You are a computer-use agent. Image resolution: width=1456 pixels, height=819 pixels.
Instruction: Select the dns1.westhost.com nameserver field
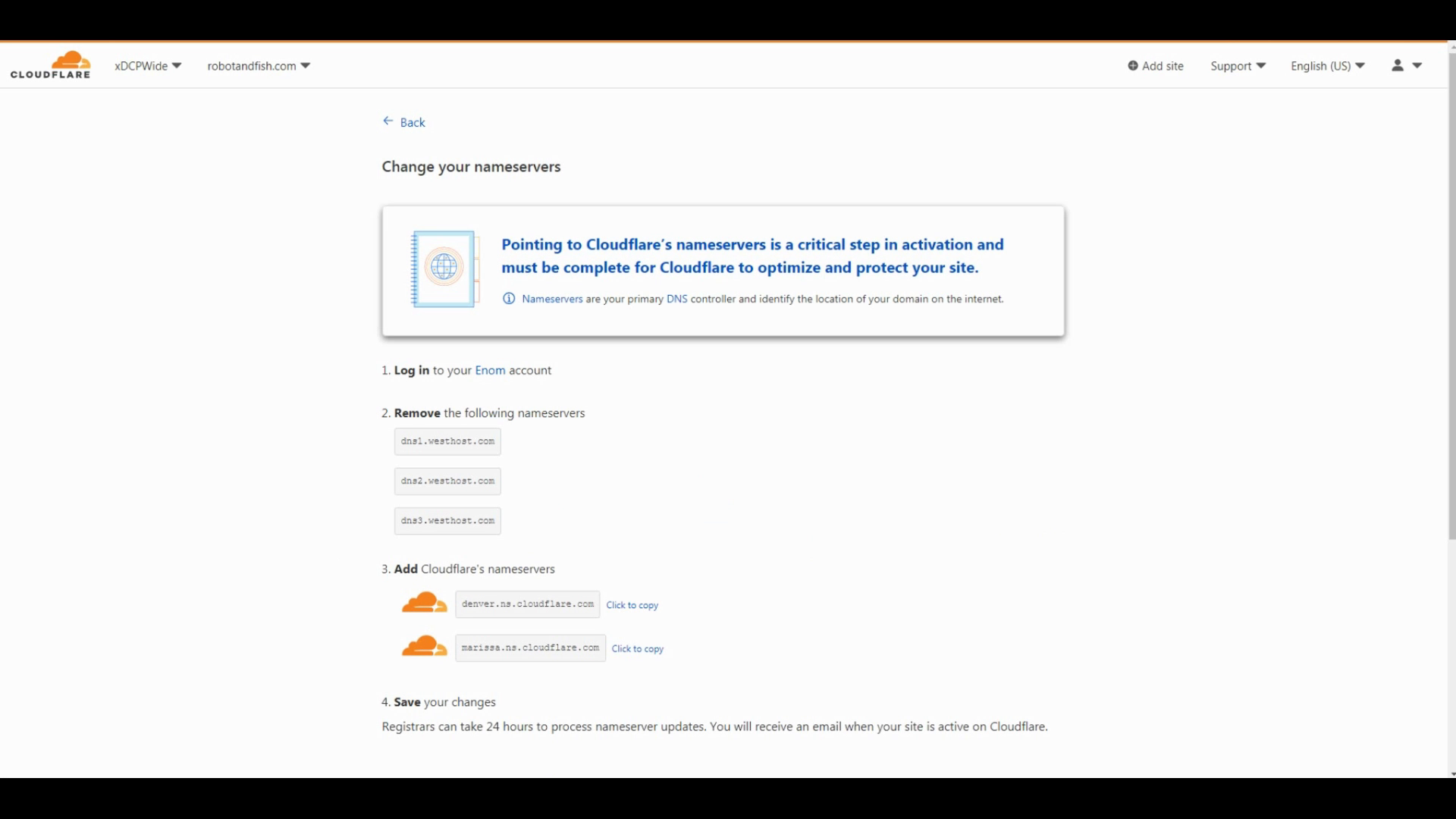pyautogui.click(x=447, y=441)
